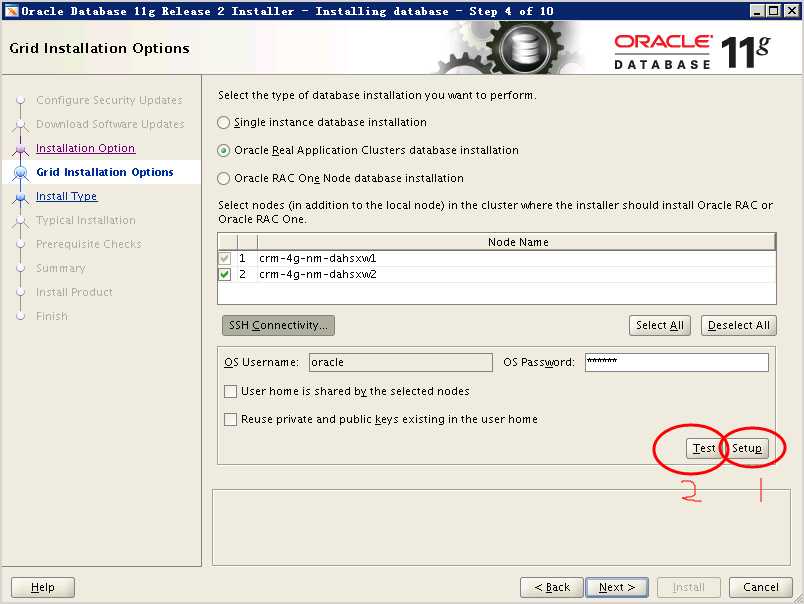Choose Oracle RAC One Node installation
The image size is (804, 604).
tap(223, 178)
